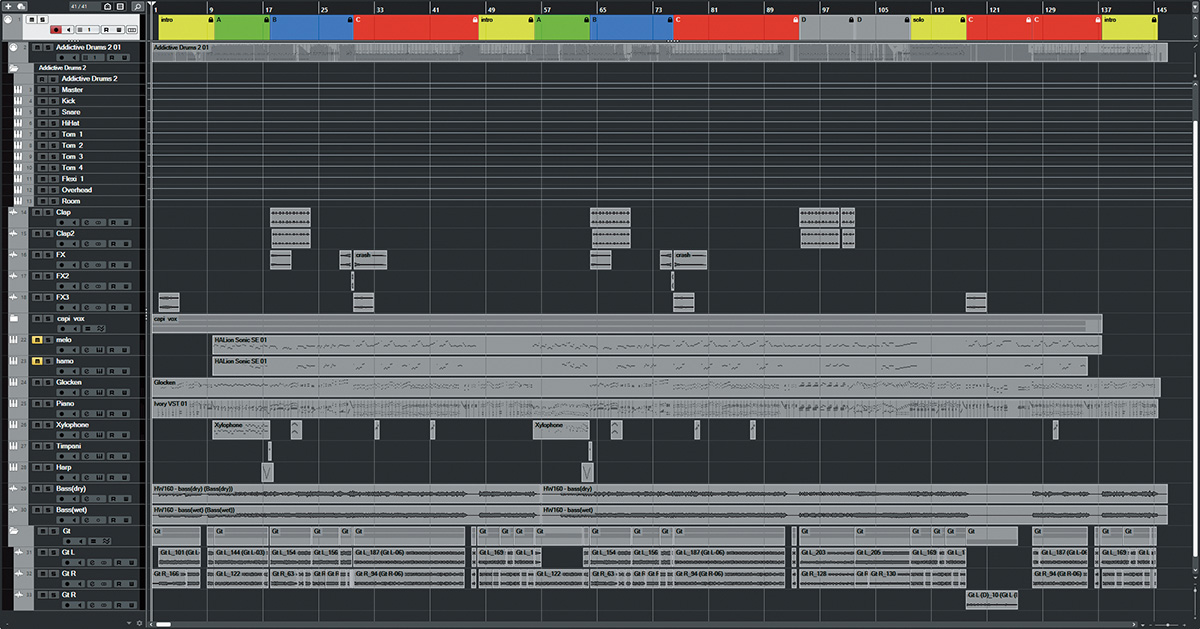Click the group editing icon on capi vox
Image resolution: width=1200 pixels, height=629 pixels.
click(88, 329)
